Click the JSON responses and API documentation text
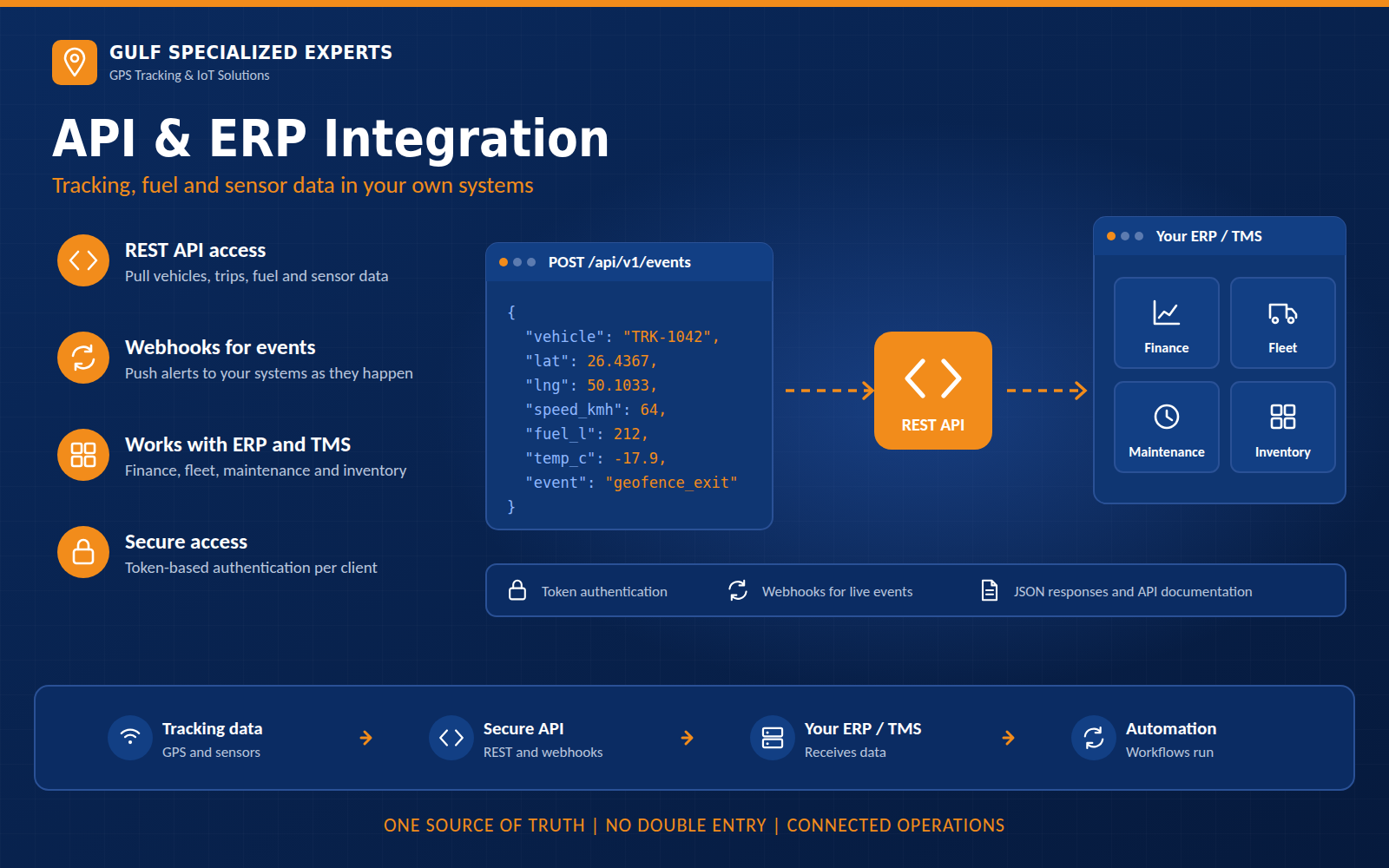This screenshot has height=868, width=1389. (1133, 591)
